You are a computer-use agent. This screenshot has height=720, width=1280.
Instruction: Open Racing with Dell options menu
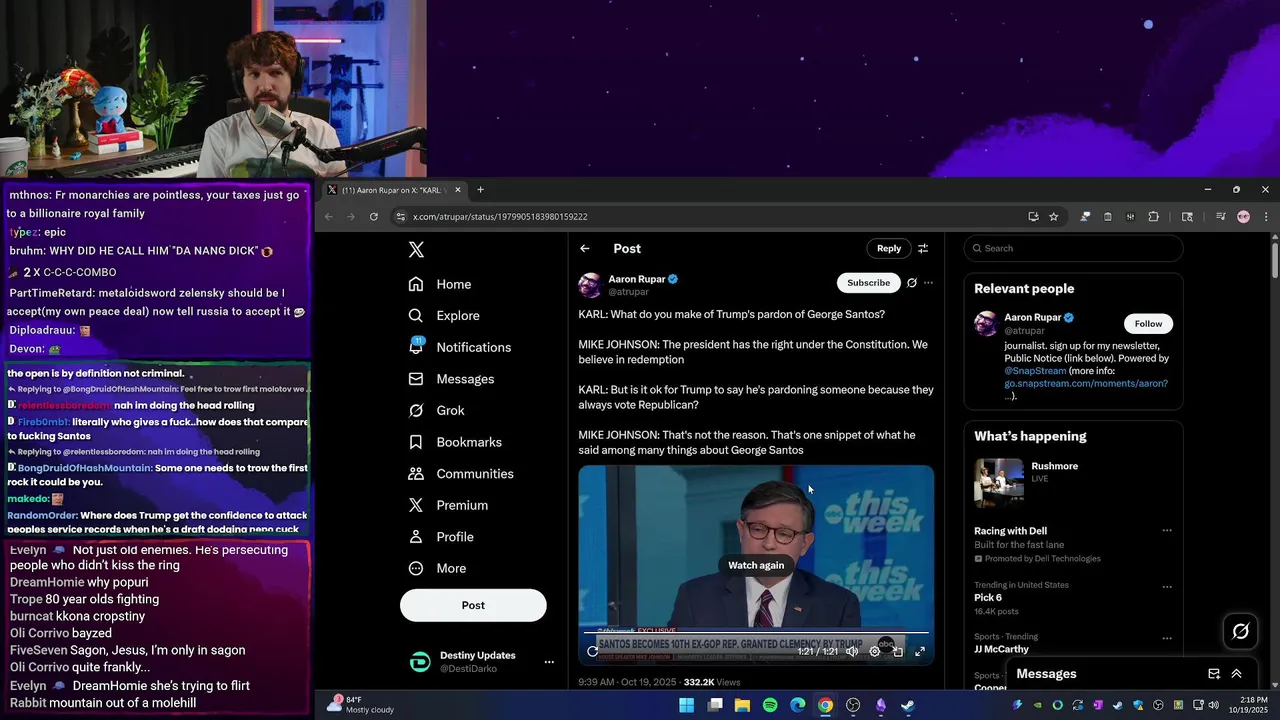pos(1166,531)
